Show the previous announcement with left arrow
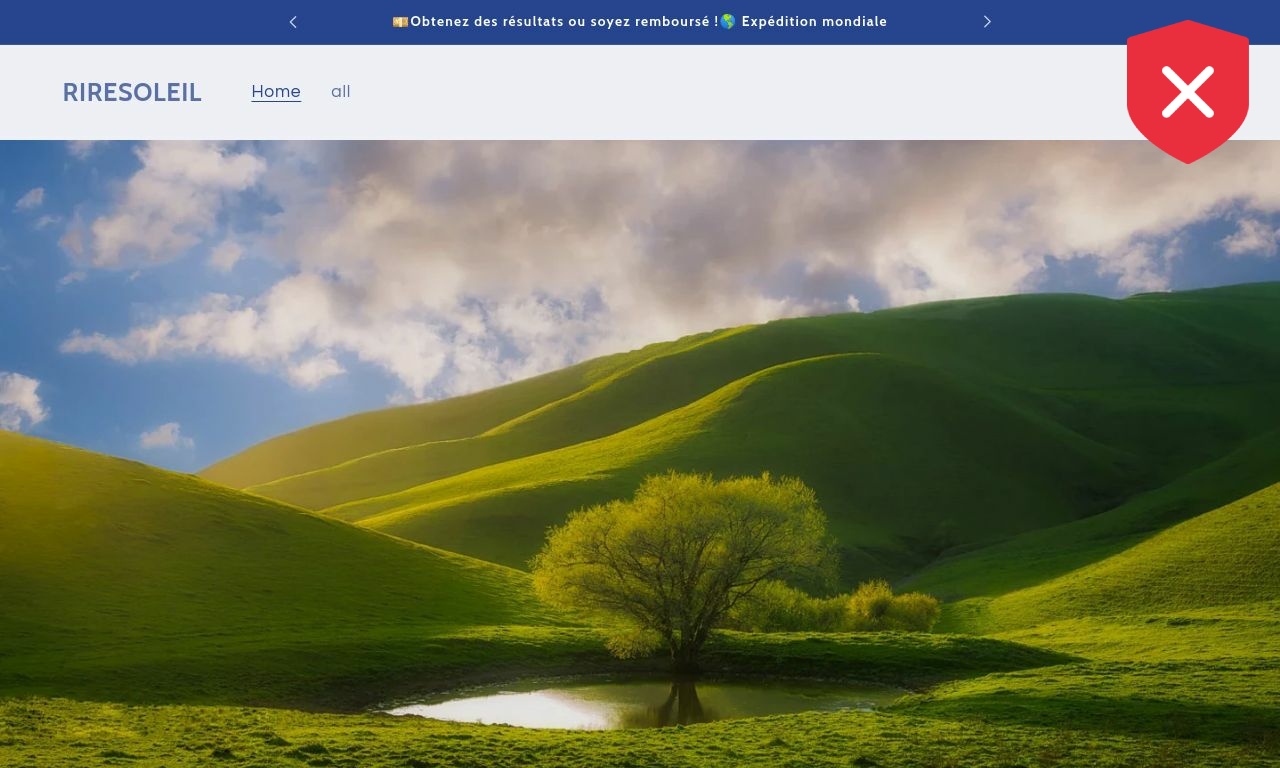The width and height of the screenshot is (1280, 768). (293, 22)
